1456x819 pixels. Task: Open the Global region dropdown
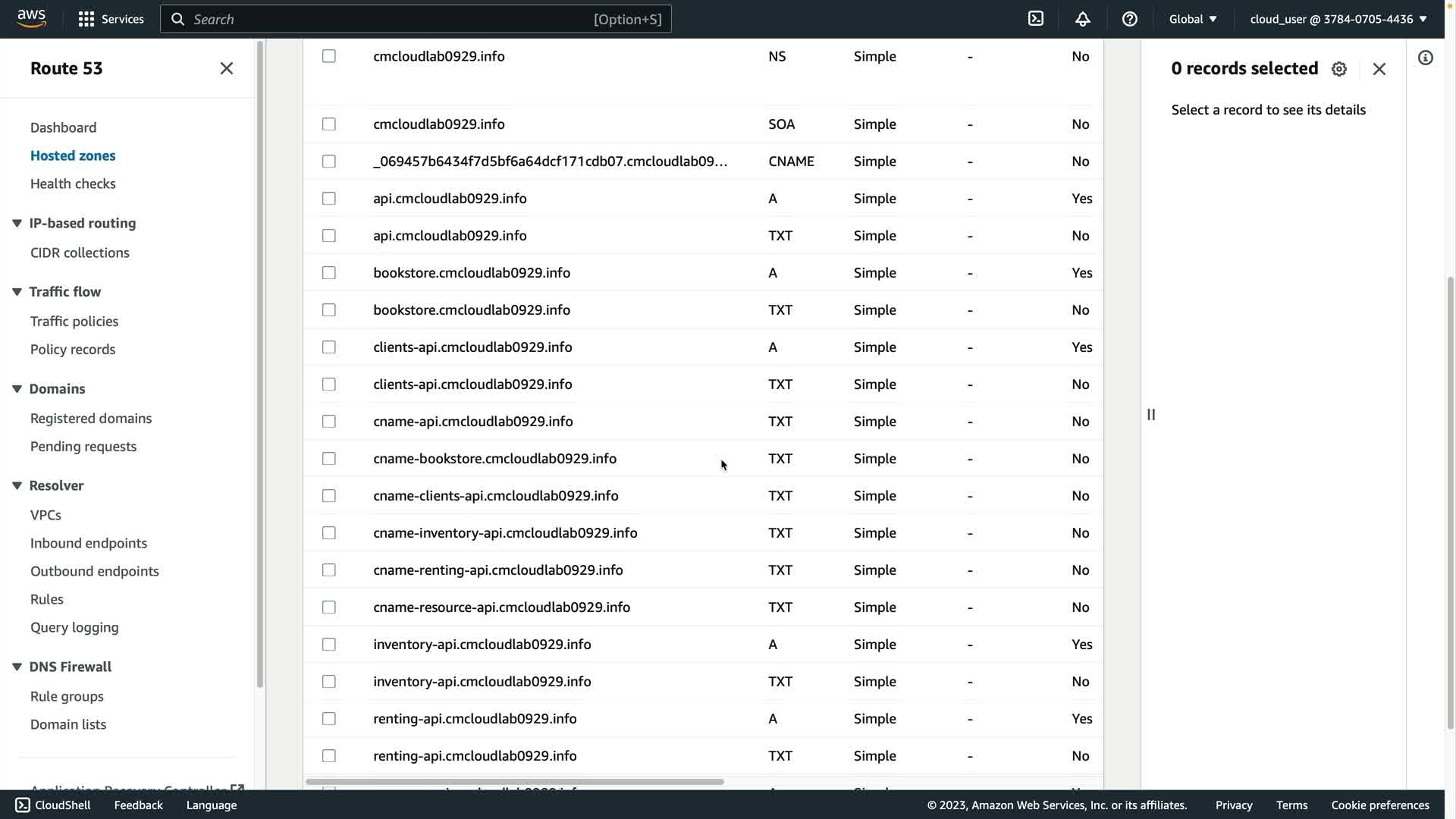click(1193, 19)
